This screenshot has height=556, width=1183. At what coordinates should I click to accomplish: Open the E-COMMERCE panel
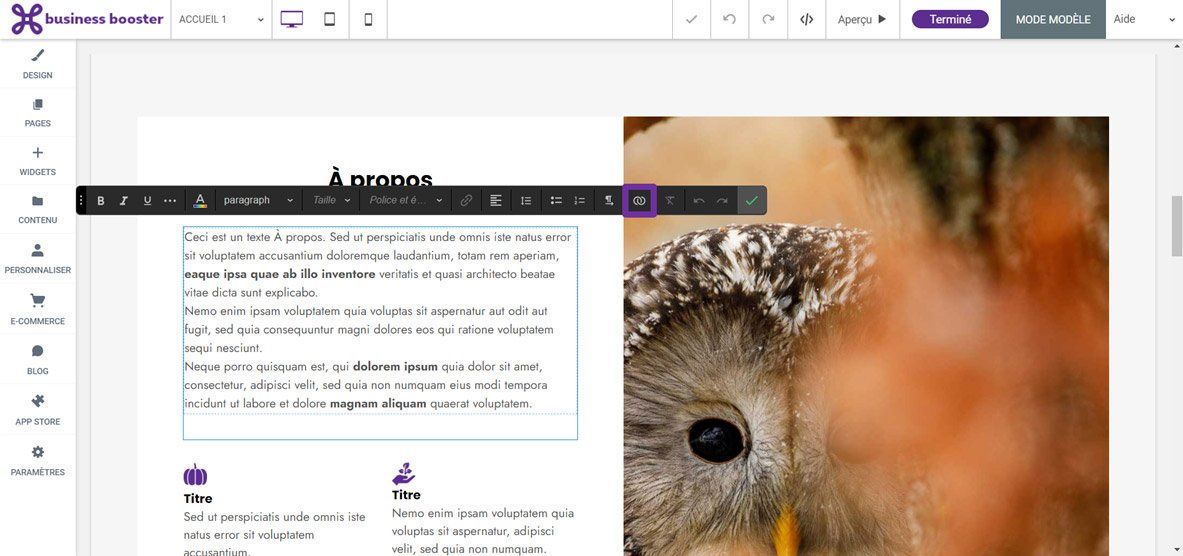(38, 309)
